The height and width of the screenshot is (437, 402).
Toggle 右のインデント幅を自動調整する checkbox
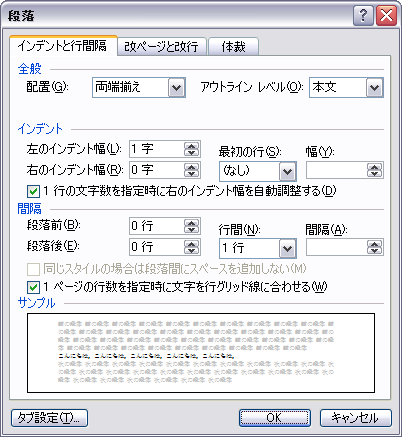tap(33, 191)
